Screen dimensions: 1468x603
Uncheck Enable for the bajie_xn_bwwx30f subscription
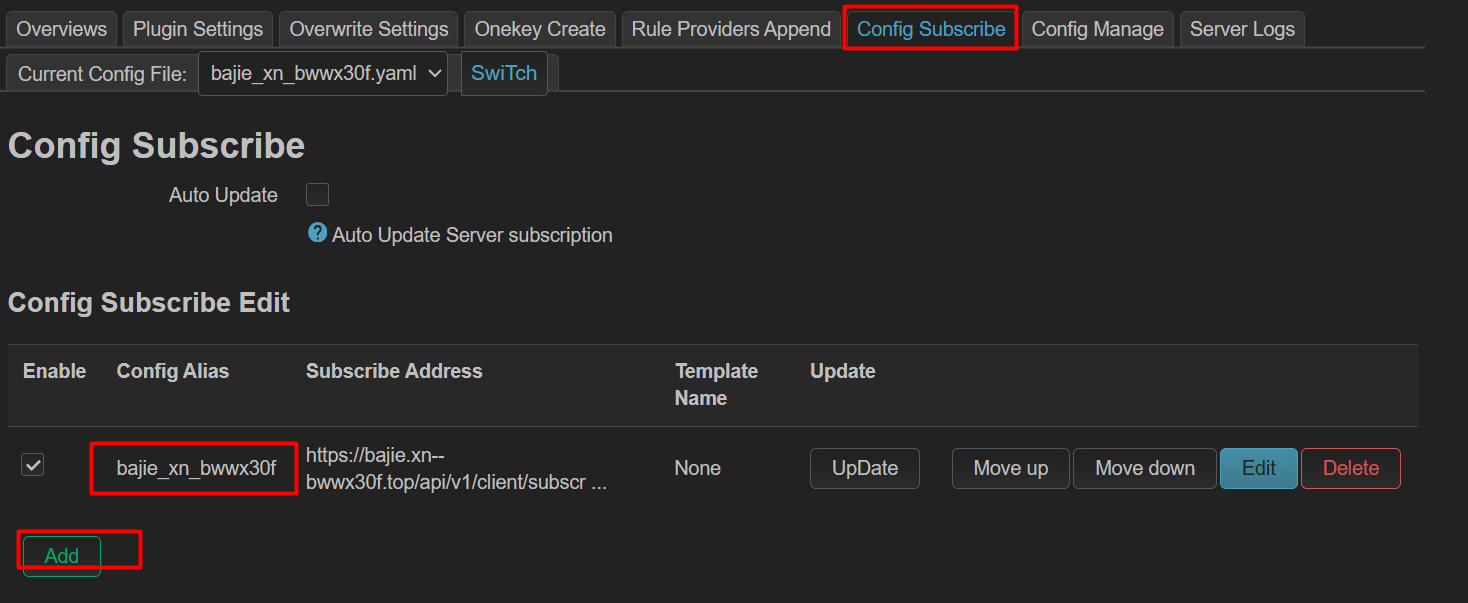point(33,465)
